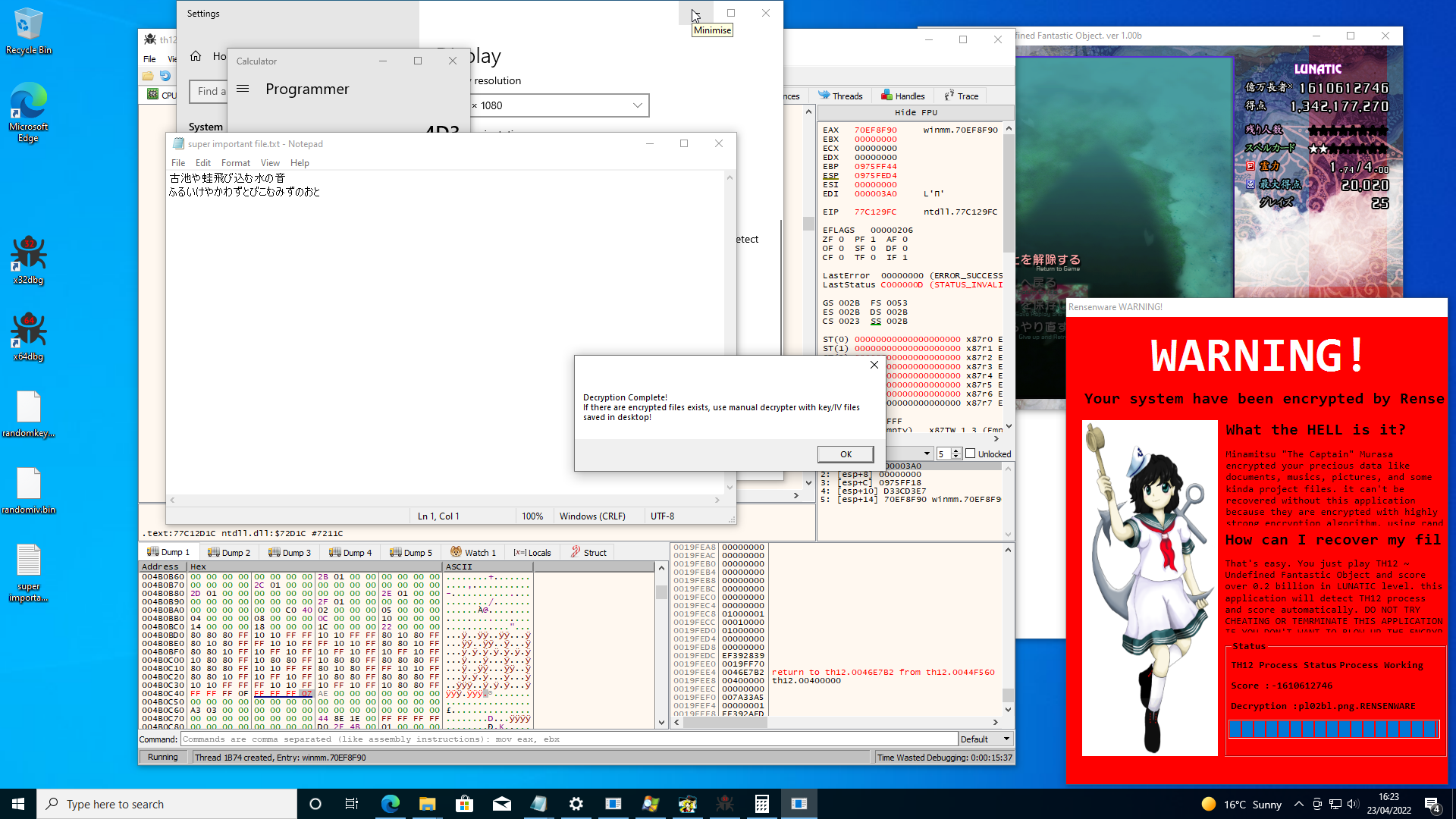Open the display resolution dropdown
This screenshot has width=1456, height=819.
click(561, 105)
